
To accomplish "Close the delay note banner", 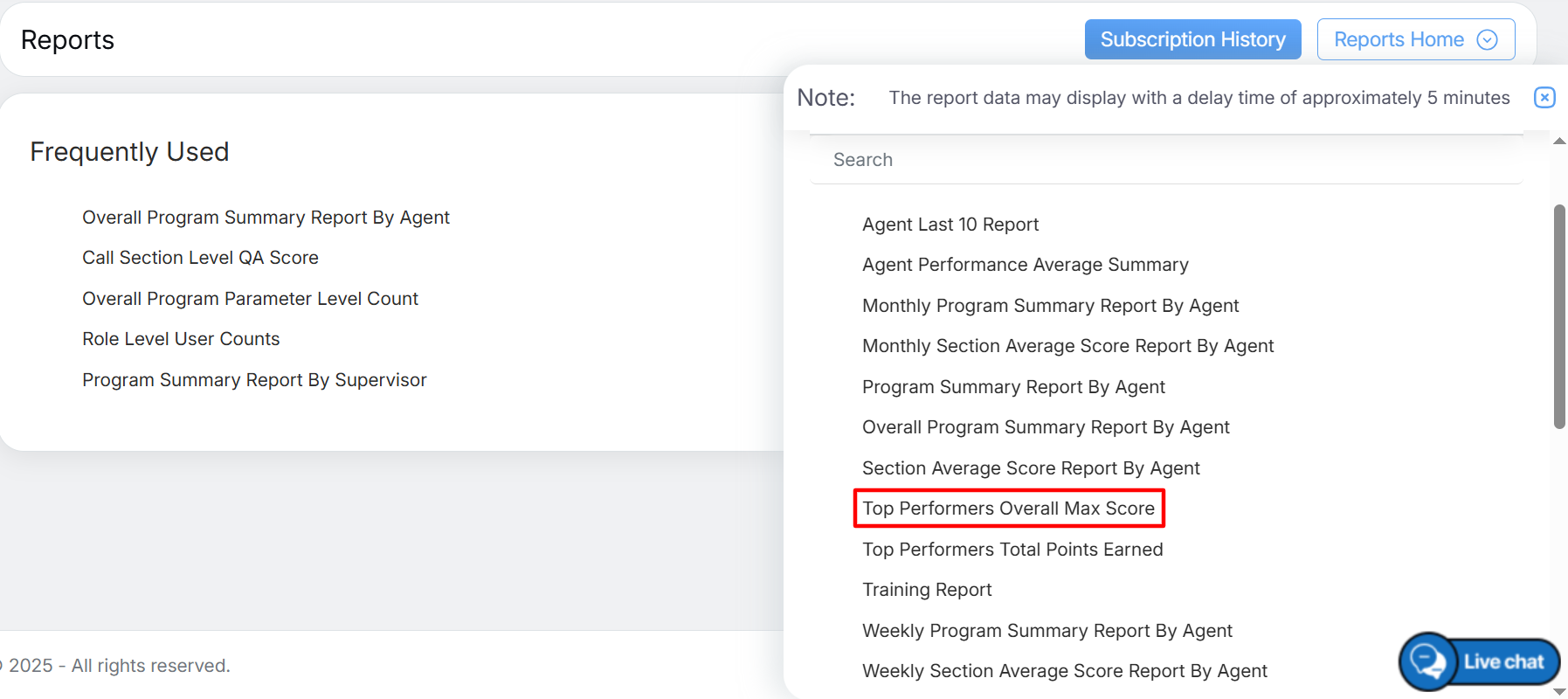I will [1544, 97].
